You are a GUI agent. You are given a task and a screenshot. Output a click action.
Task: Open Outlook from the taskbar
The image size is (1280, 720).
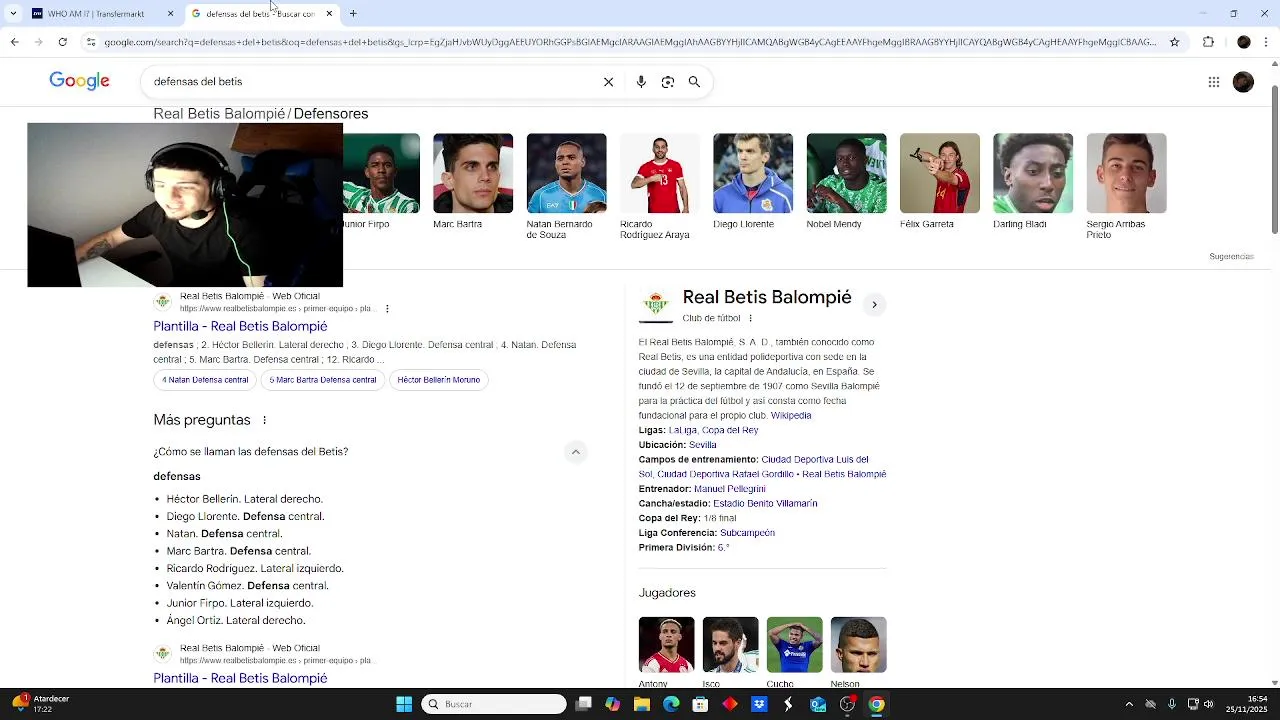tap(818, 704)
